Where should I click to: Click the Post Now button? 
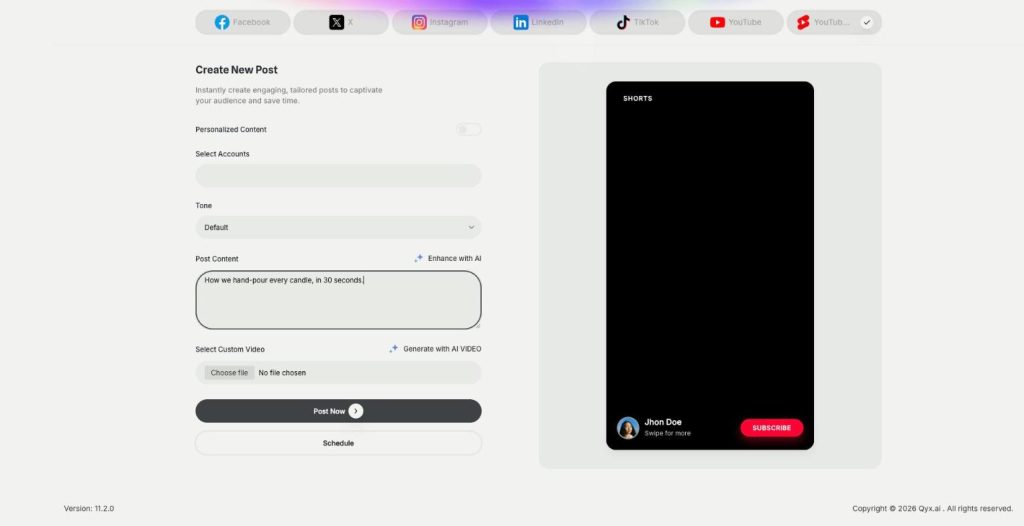pos(338,411)
